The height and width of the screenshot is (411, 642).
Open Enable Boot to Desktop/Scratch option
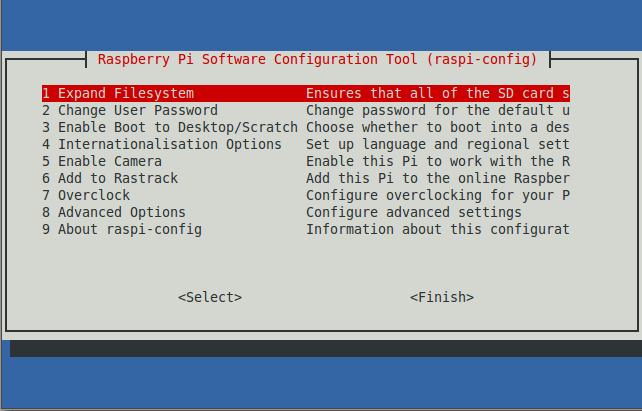point(170,127)
